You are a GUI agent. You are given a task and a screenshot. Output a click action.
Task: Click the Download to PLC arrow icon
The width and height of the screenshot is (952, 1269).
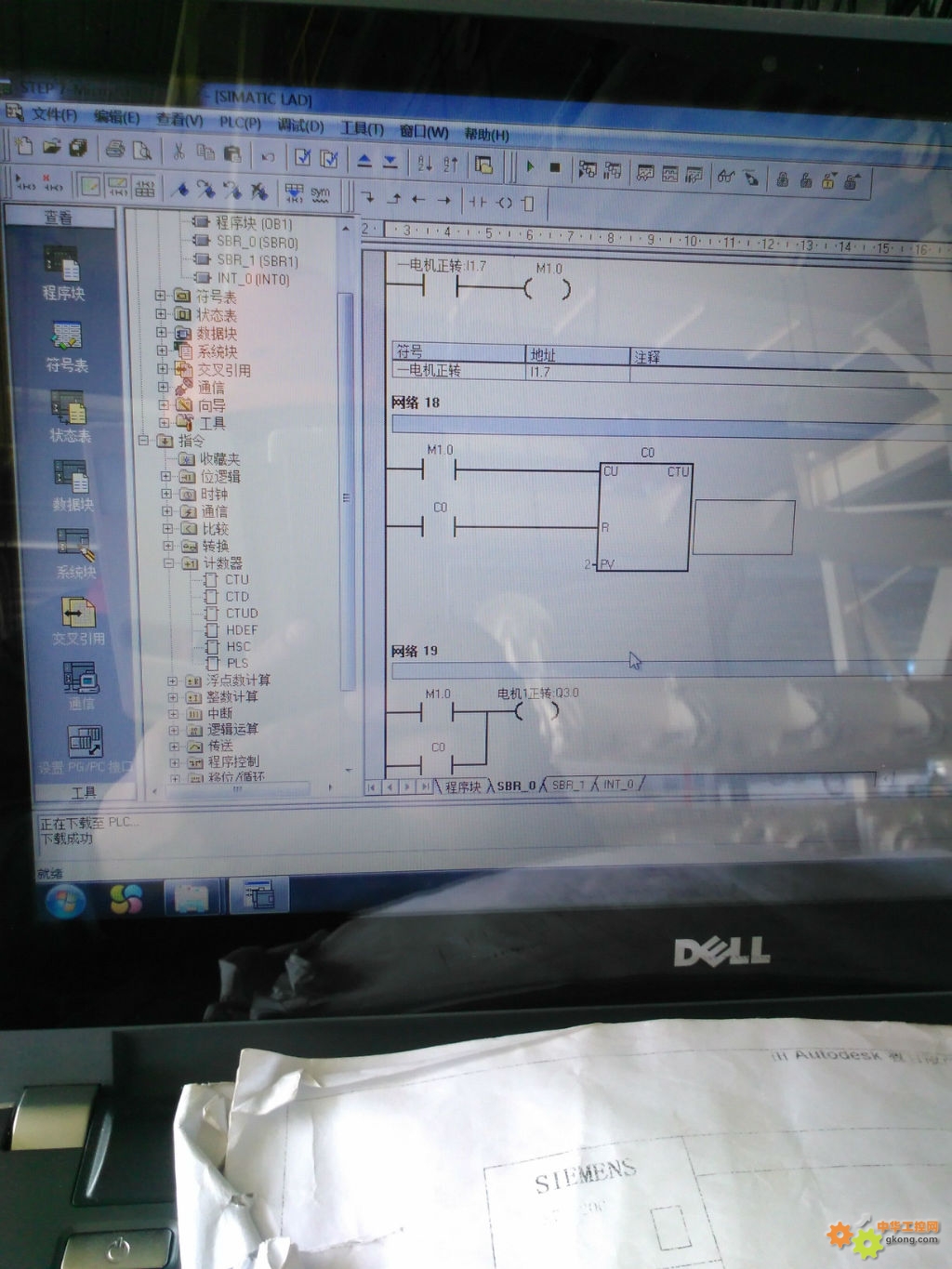click(390, 162)
